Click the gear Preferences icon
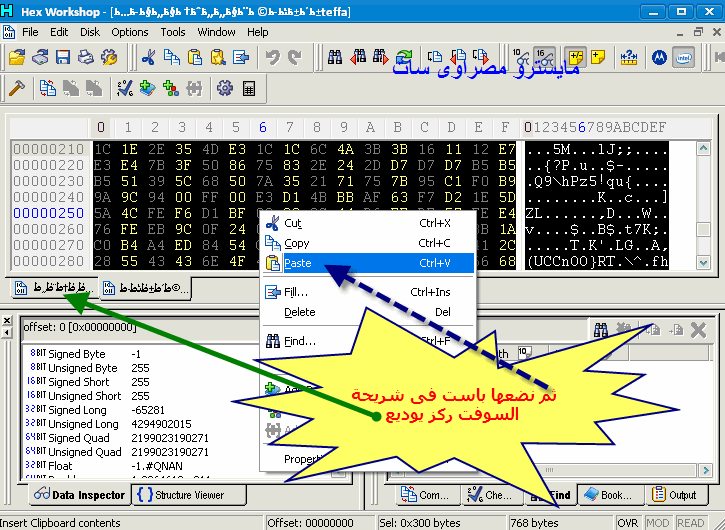The width and height of the screenshot is (725, 530). [x=225, y=88]
